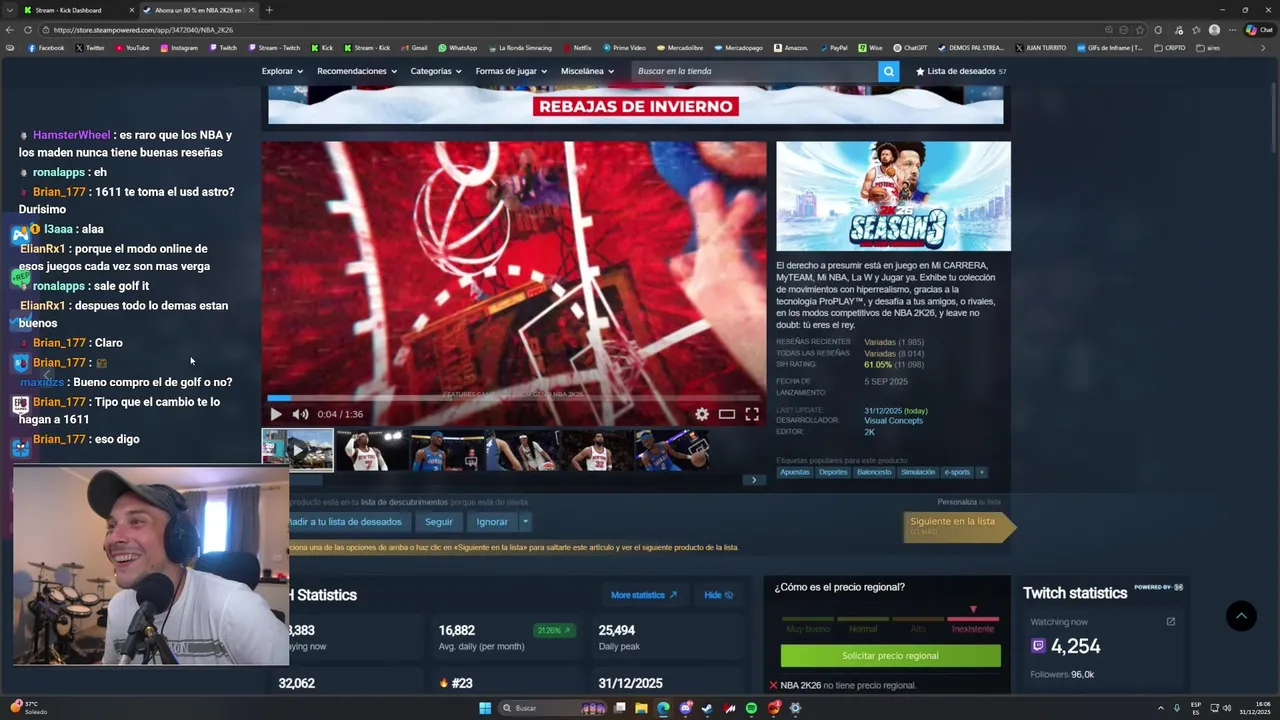Play the NBA 2K26 trailer video
This screenshot has width=1280, height=720.
coord(276,414)
